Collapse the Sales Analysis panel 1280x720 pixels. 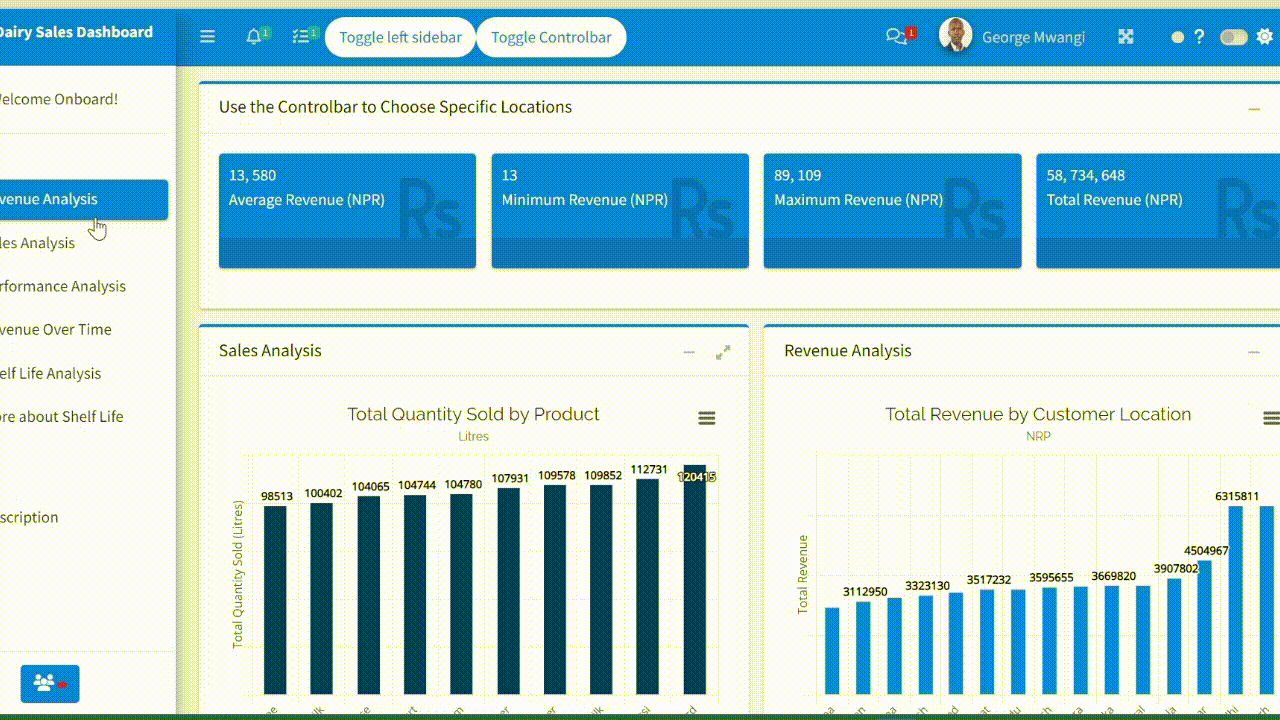(x=688, y=352)
